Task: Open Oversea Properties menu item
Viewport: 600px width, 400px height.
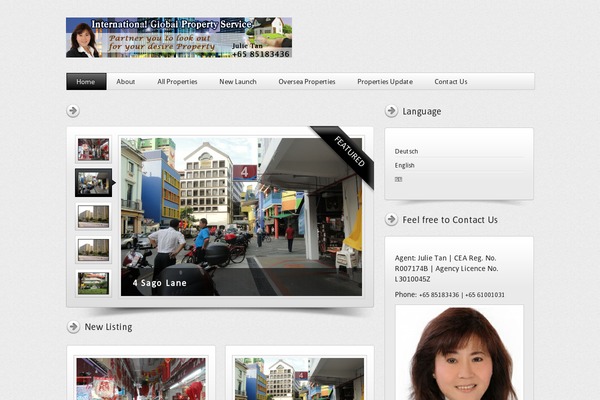Action: pos(307,82)
